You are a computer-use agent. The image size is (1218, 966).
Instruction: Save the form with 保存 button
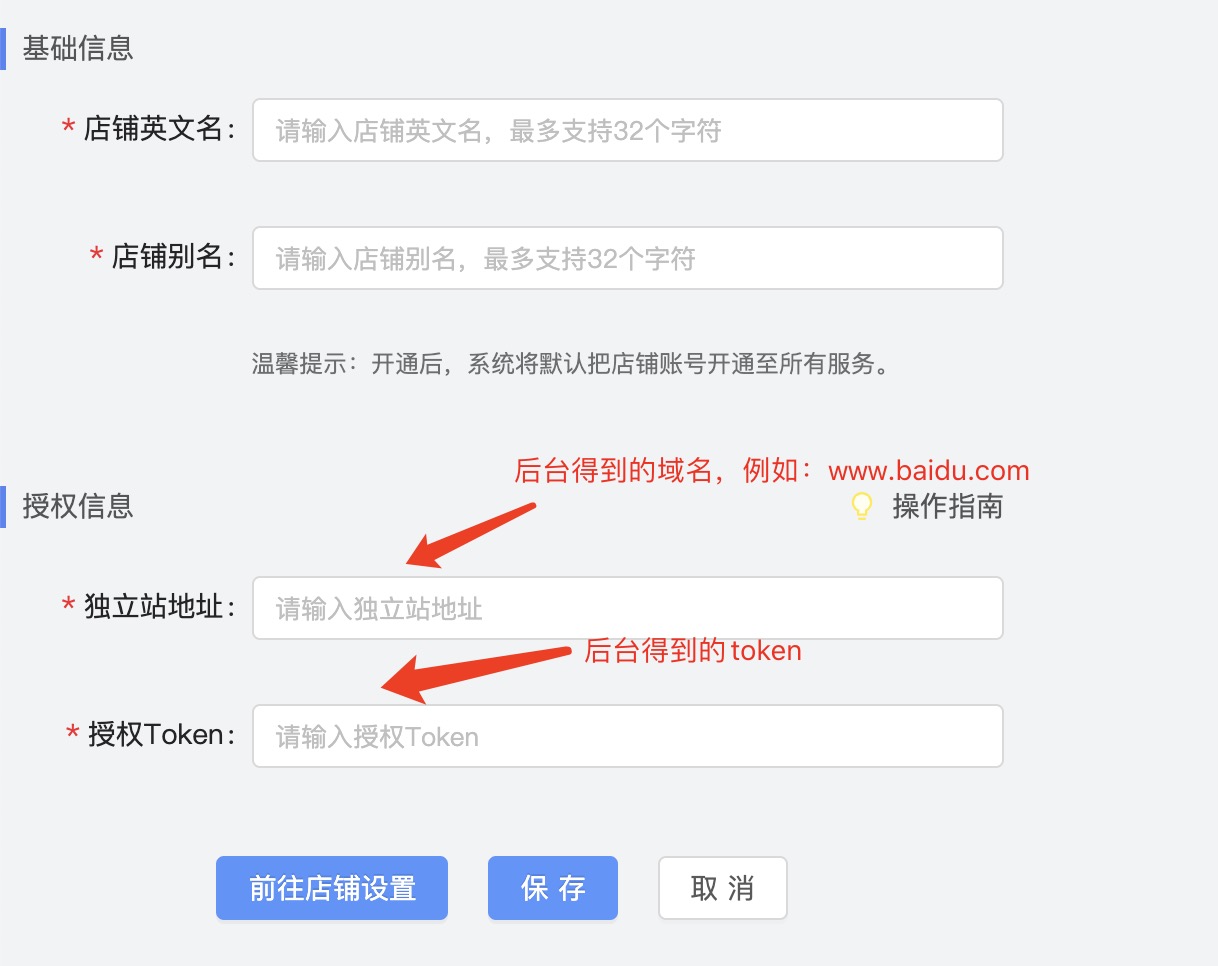553,888
